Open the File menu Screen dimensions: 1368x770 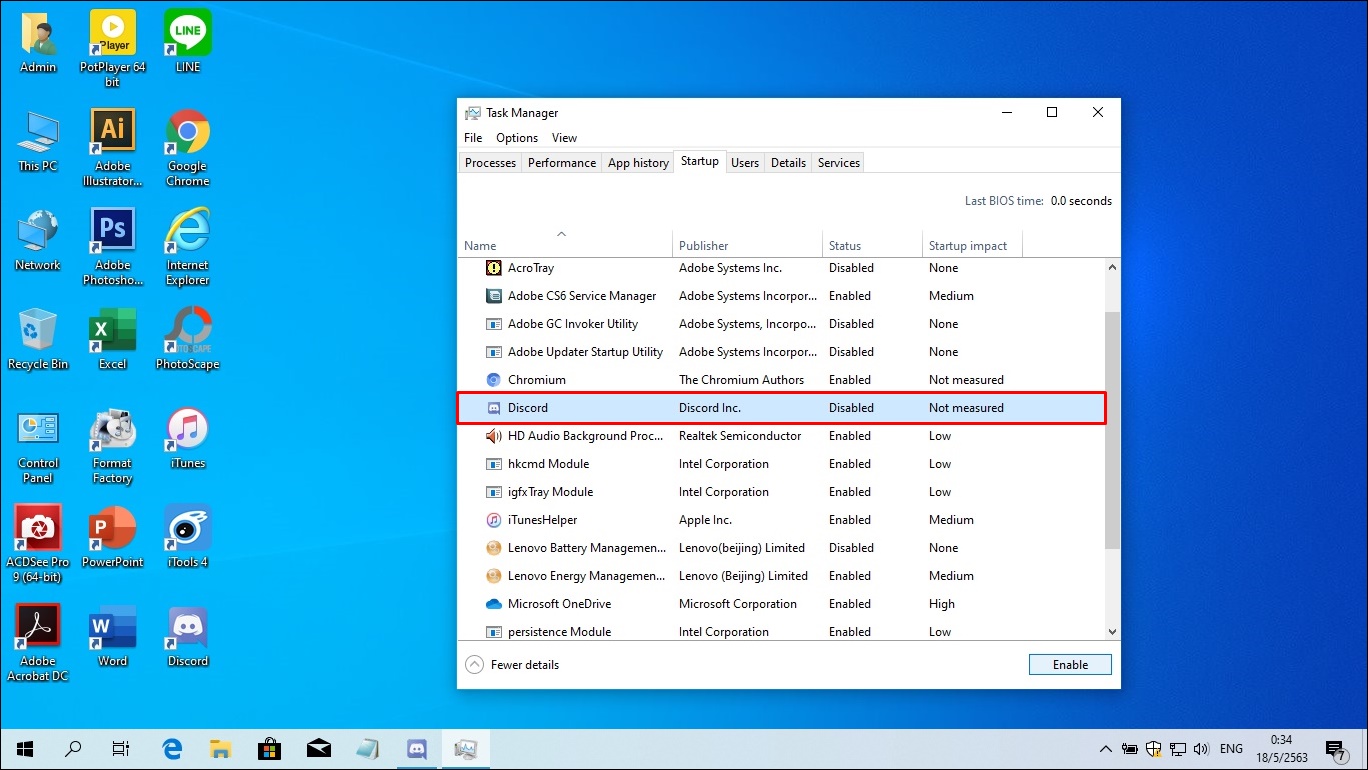pyautogui.click(x=473, y=138)
